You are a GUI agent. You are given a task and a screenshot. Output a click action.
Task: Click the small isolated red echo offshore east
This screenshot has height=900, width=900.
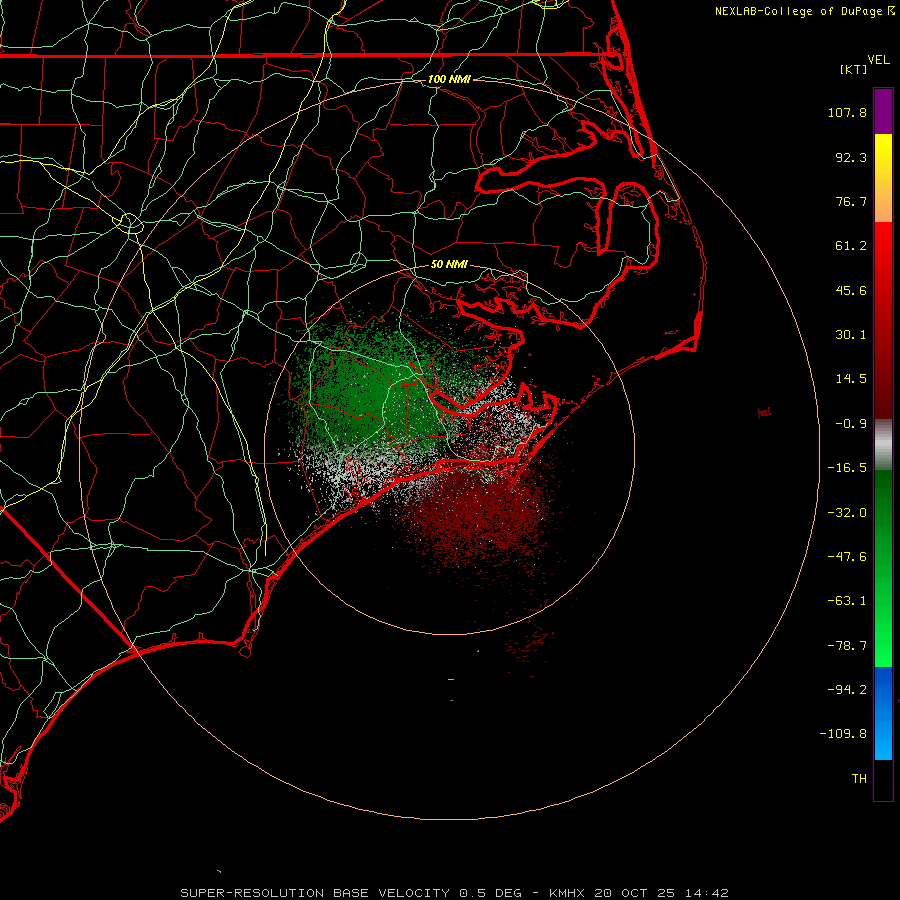click(x=764, y=412)
